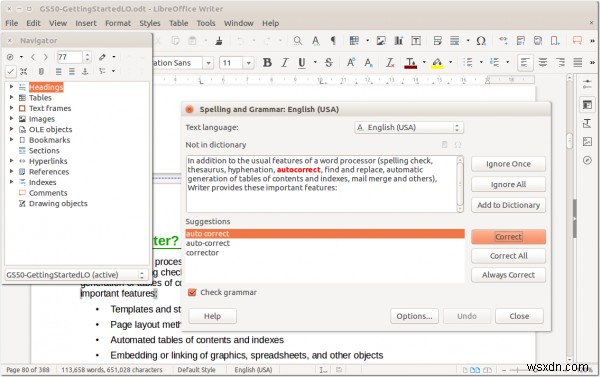Click the Insert Table grid icon

click(354, 41)
